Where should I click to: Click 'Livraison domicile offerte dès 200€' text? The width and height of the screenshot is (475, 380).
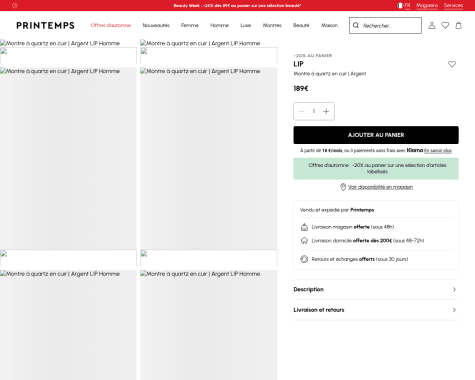[x=368, y=240]
